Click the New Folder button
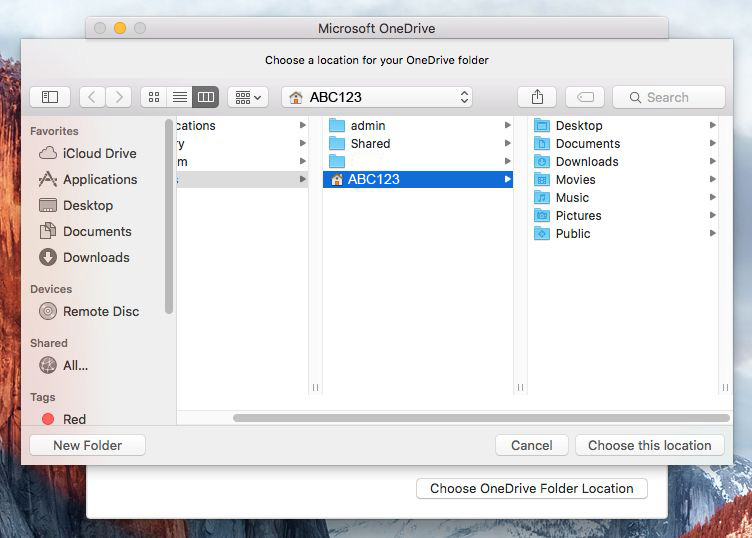 (x=87, y=445)
